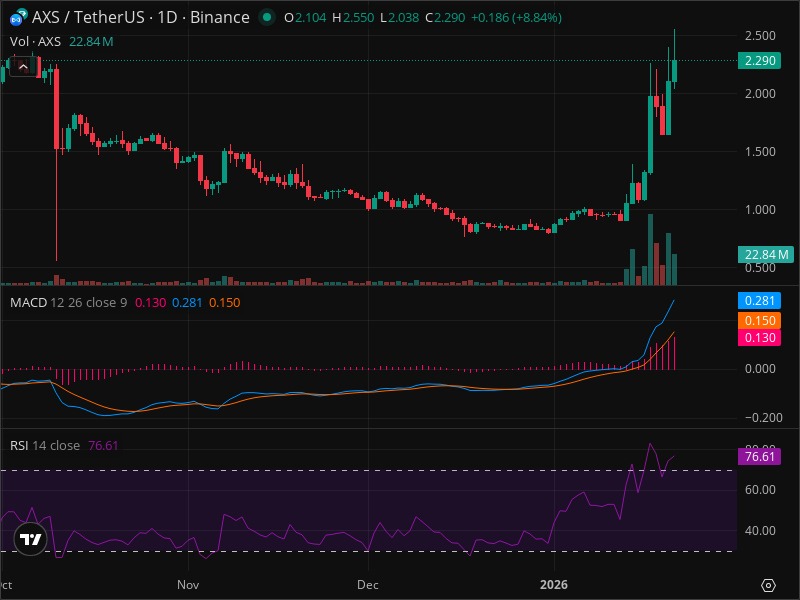Screen dimensions: 800x600
Task: Open the TradingView logo watermark button
Action: (x=31, y=539)
